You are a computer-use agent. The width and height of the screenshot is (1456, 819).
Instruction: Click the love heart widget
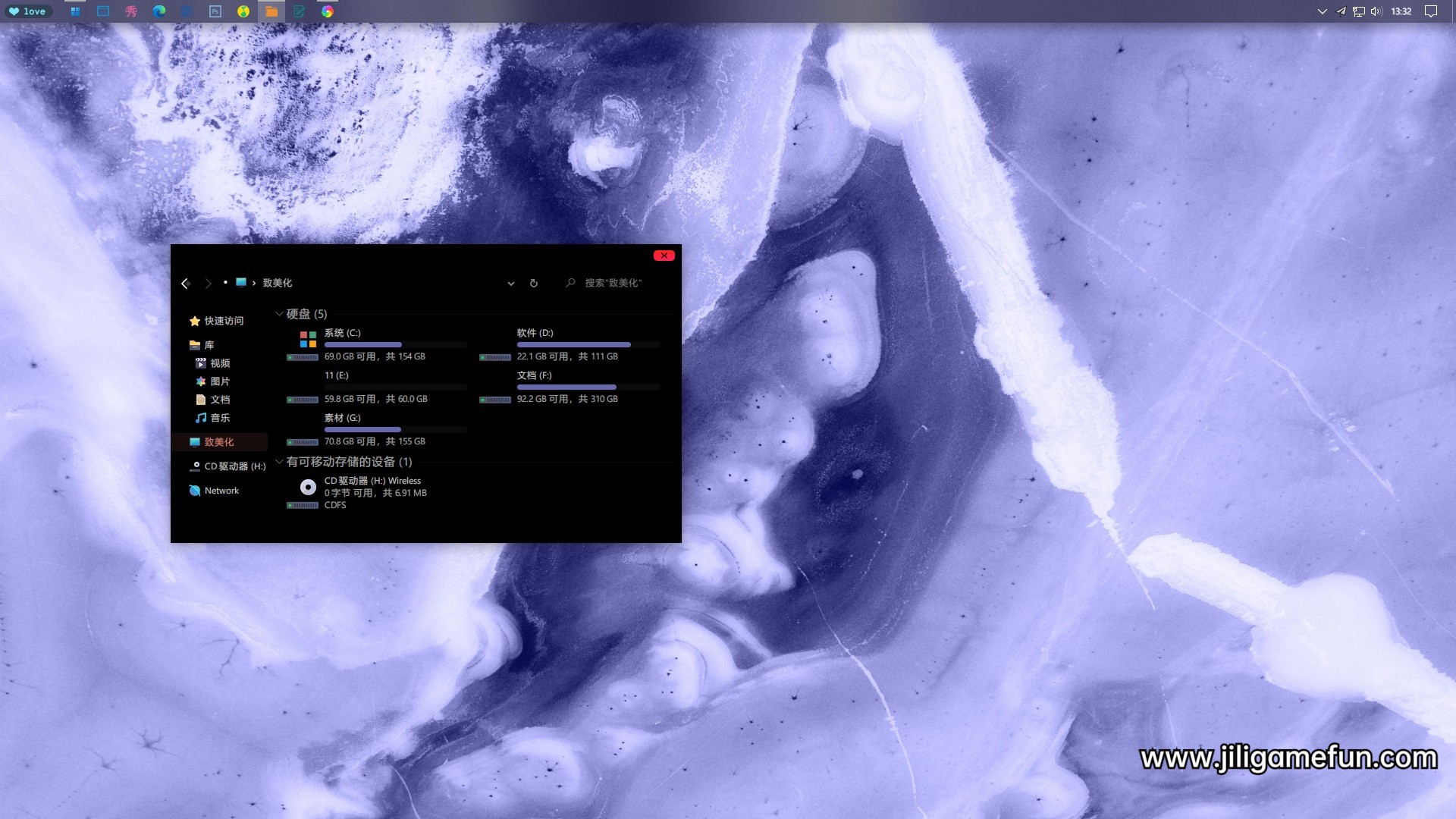tap(27, 11)
